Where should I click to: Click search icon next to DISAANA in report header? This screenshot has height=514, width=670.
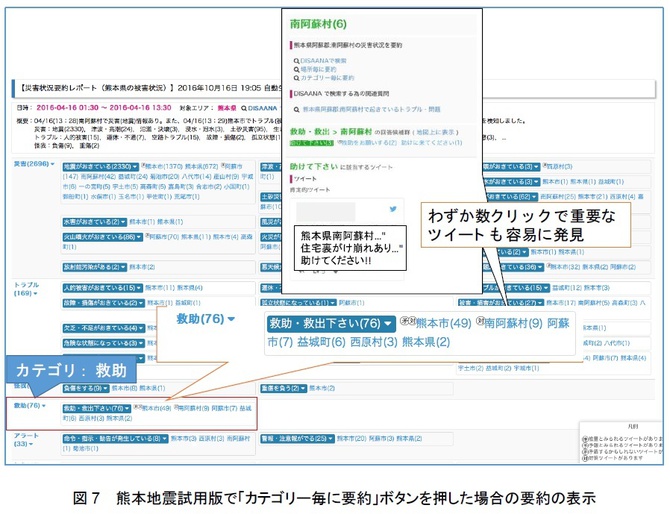pyautogui.click(x=245, y=108)
